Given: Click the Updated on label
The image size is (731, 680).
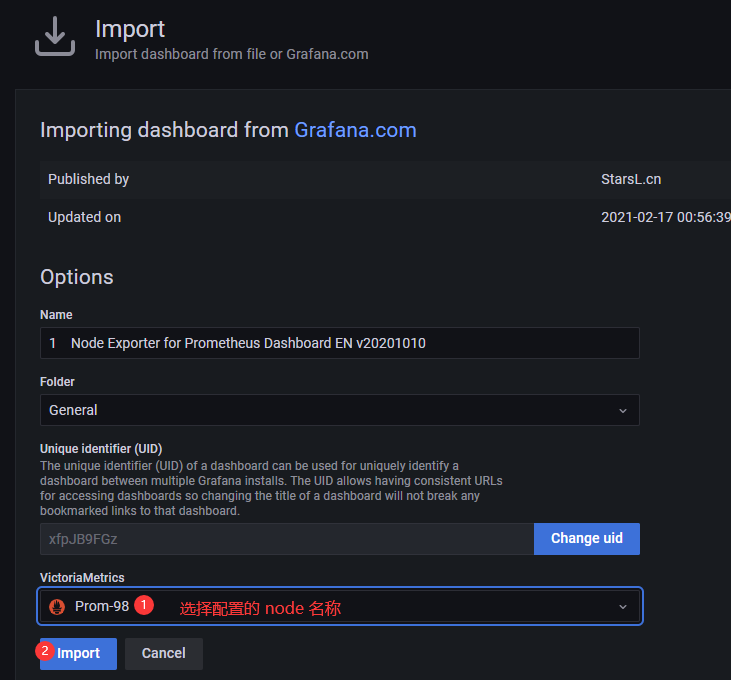Looking at the screenshot, I should (x=84, y=217).
